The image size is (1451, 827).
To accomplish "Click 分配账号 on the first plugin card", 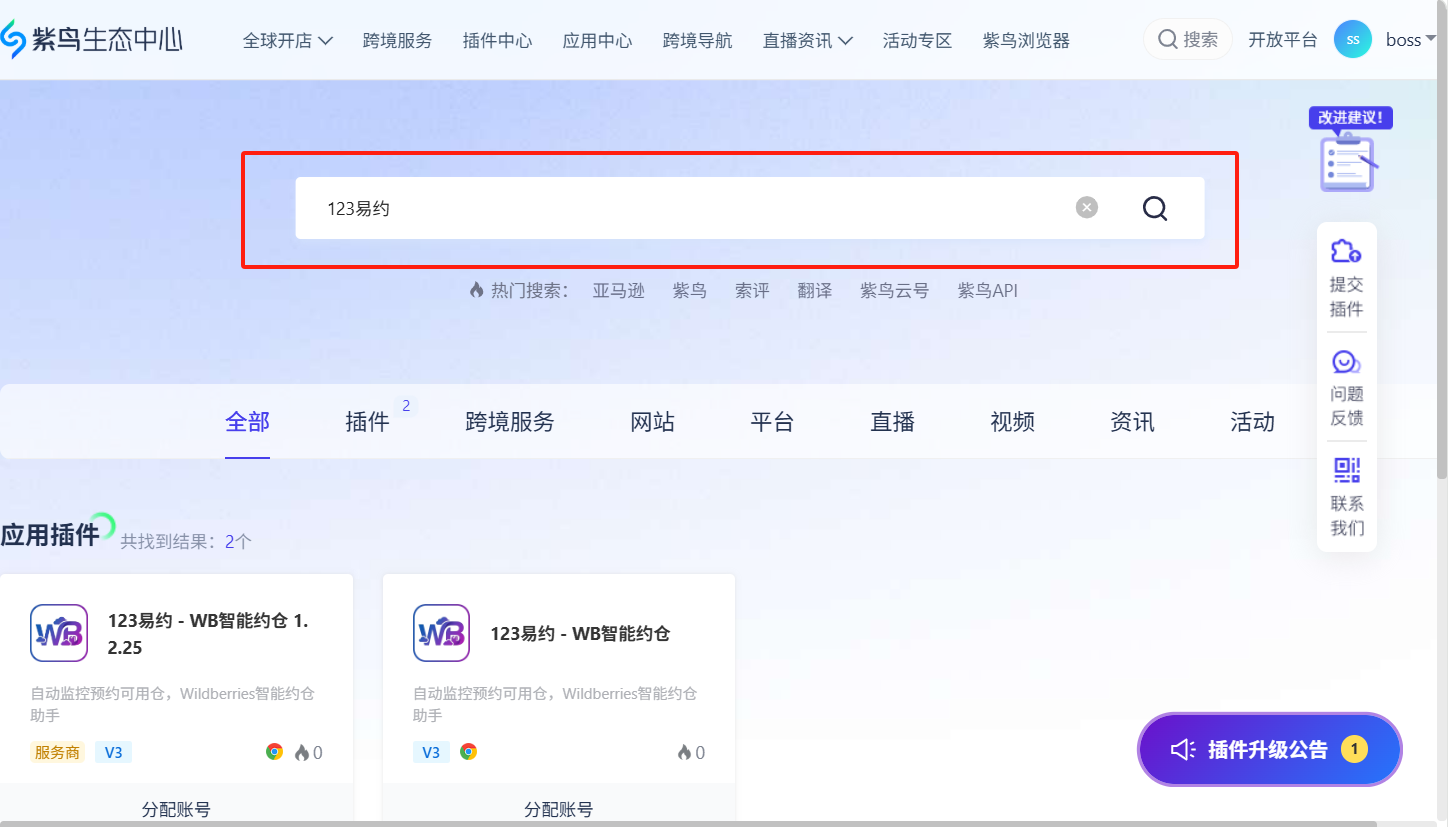I will coord(177,809).
